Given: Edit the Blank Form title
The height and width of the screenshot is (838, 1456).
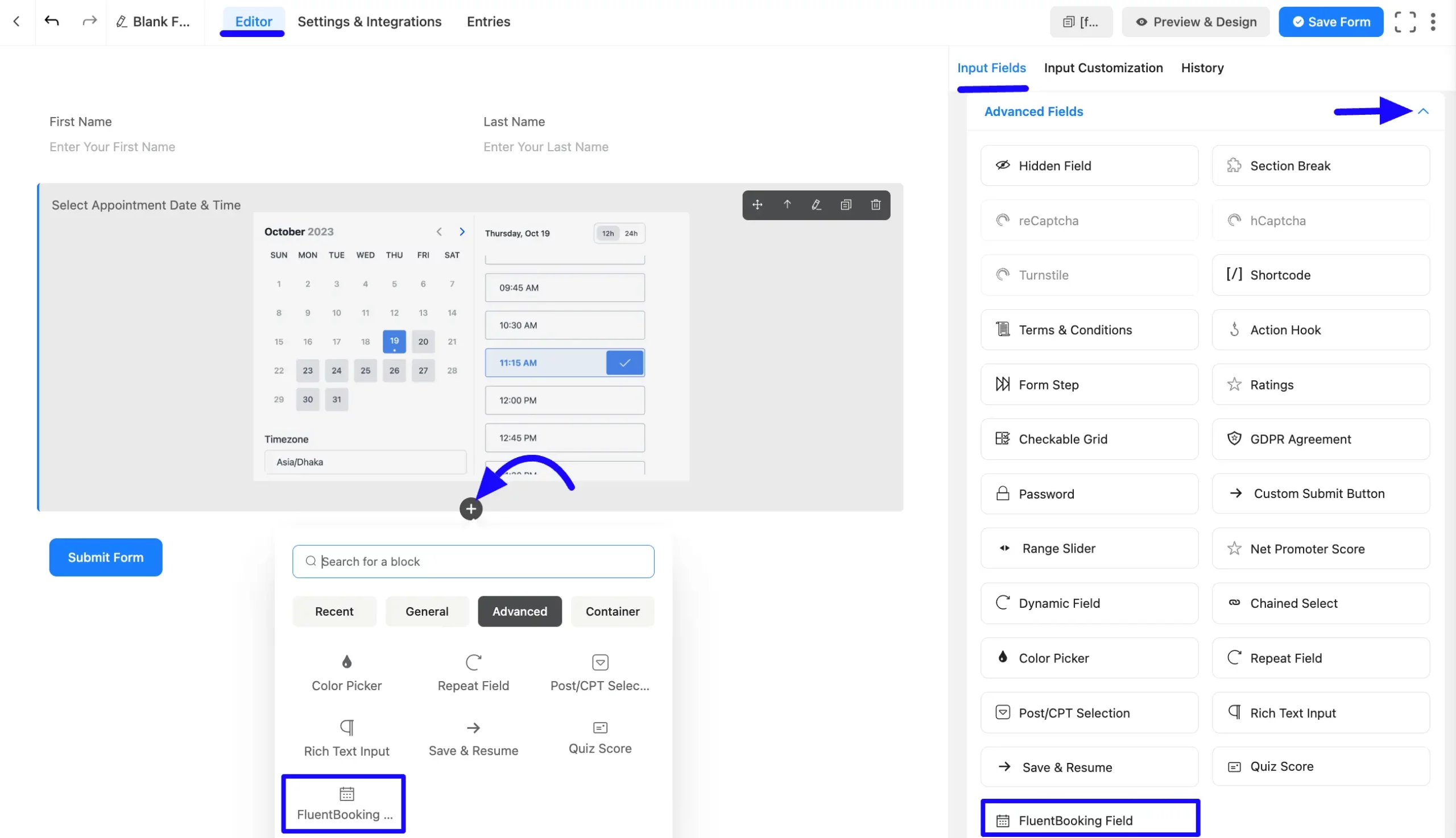Looking at the screenshot, I should pos(153,21).
